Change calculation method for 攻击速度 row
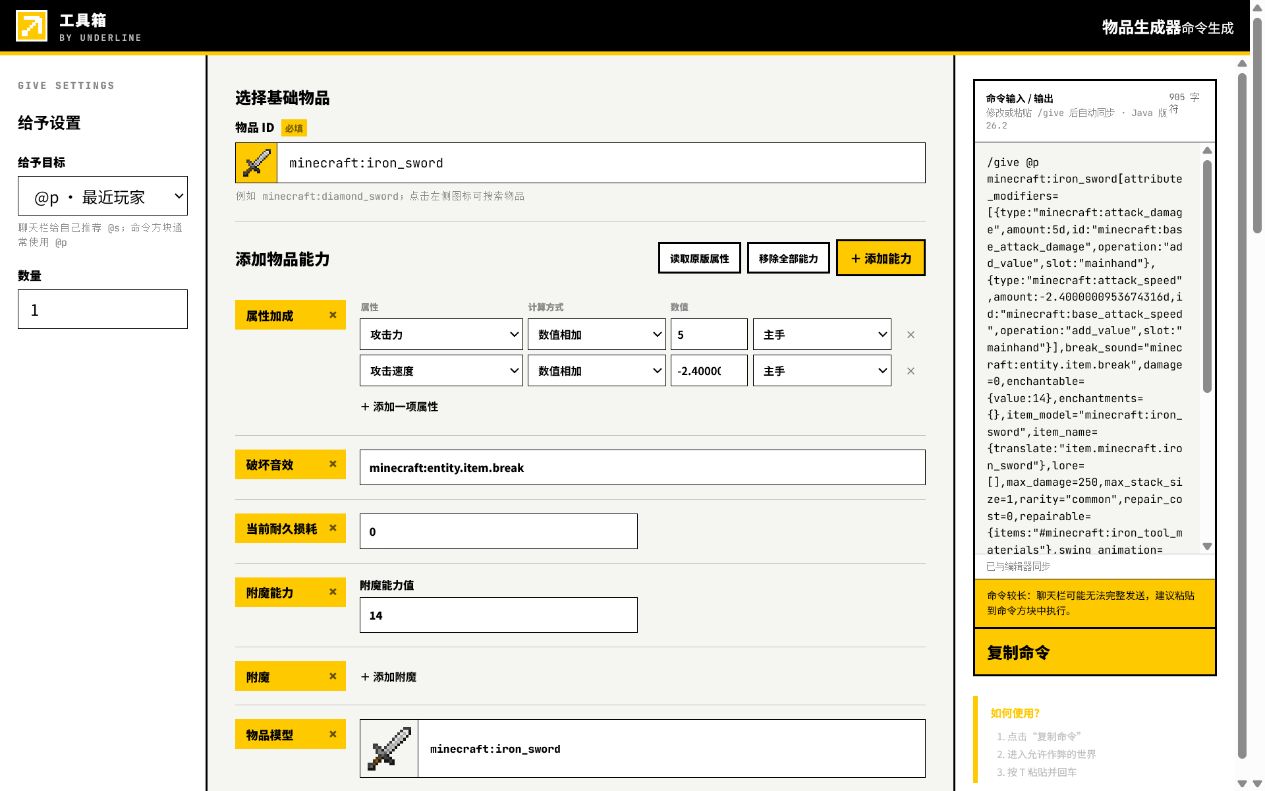The height and width of the screenshot is (791, 1265). click(x=597, y=371)
